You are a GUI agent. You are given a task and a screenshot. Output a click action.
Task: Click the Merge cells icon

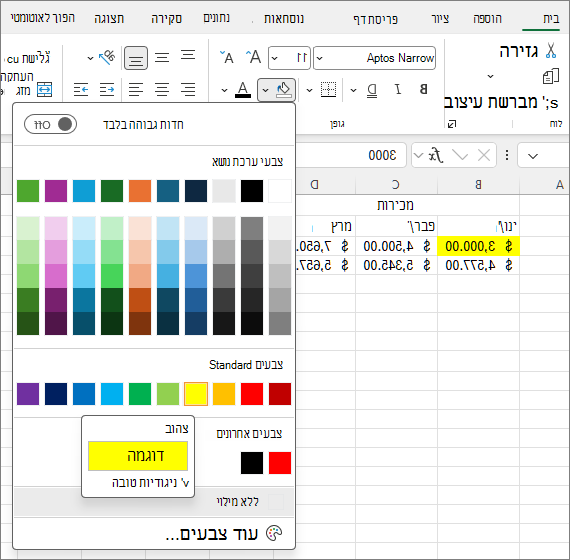[x=45, y=89]
